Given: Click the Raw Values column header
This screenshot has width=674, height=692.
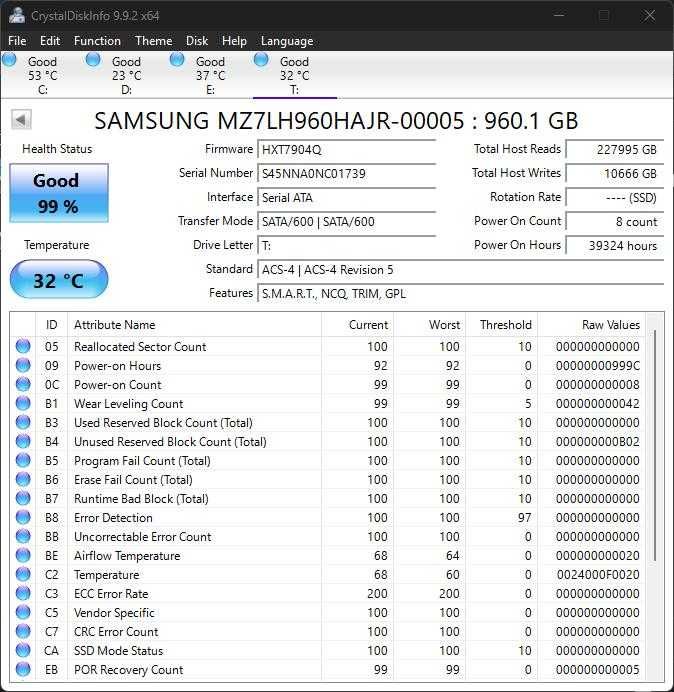Looking at the screenshot, I should click(x=591, y=325).
